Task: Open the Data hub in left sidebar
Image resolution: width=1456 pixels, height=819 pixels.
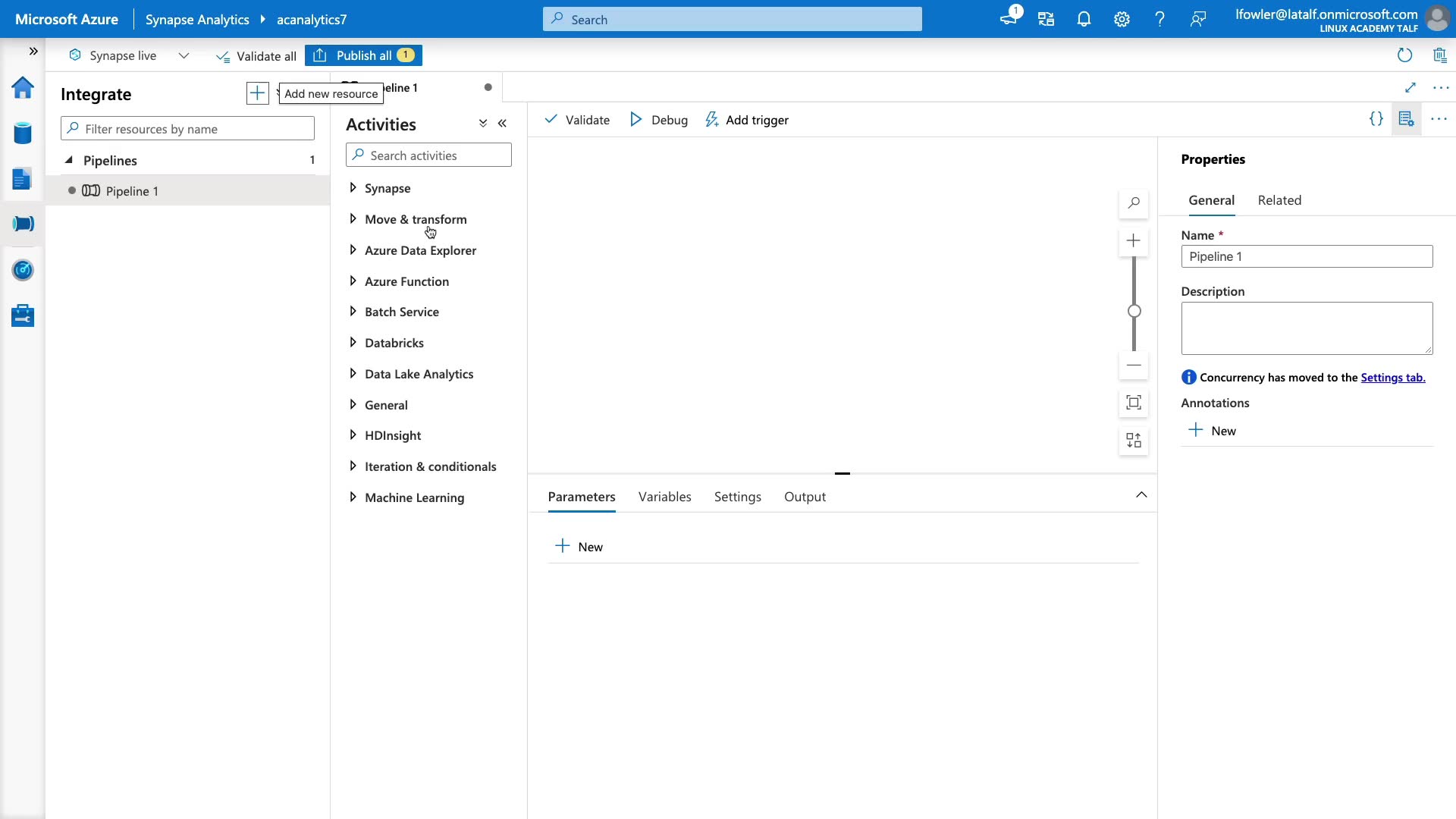Action: [x=23, y=133]
